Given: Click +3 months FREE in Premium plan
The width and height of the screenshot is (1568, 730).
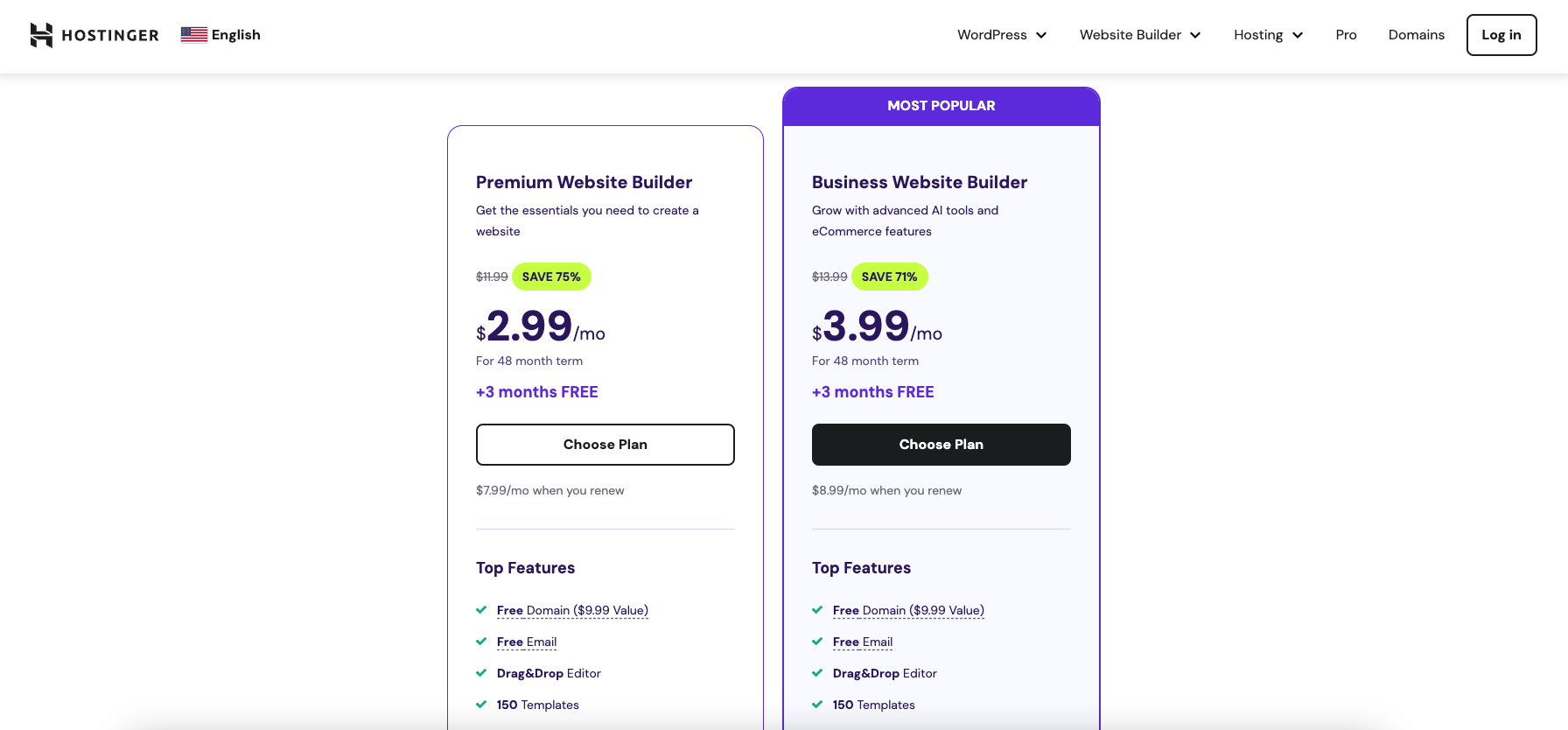Looking at the screenshot, I should pyautogui.click(x=537, y=392).
